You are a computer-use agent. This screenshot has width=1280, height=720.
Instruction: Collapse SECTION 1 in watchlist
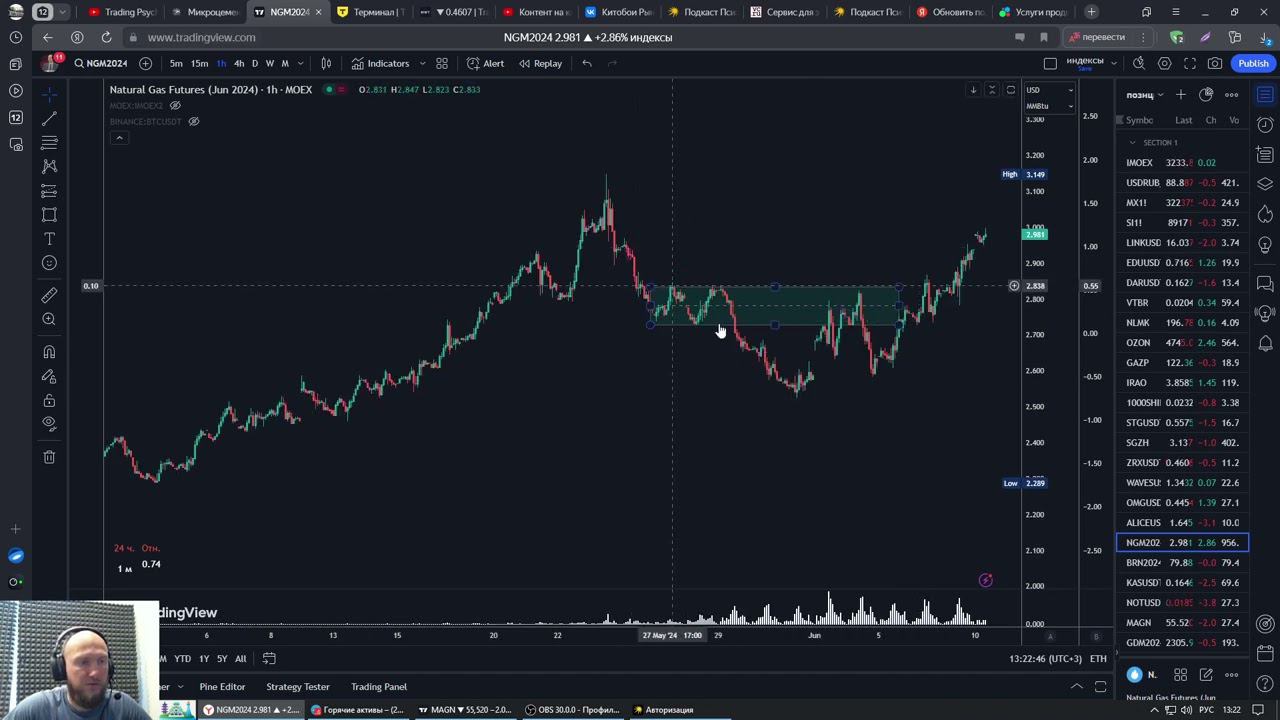click(x=1132, y=142)
